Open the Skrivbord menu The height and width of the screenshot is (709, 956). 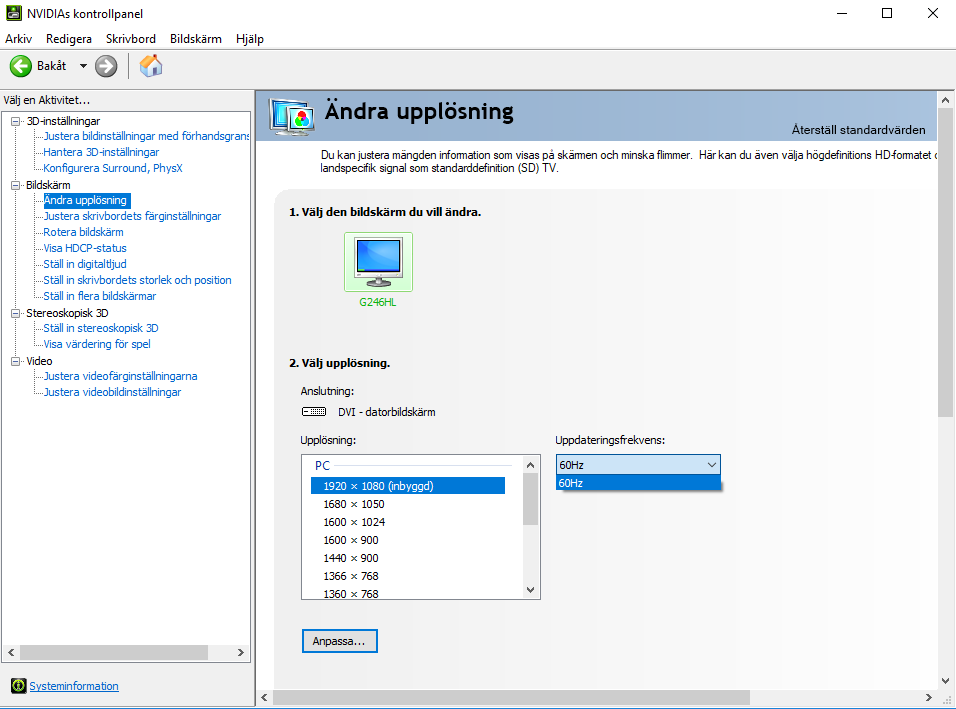(x=131, y=38)
